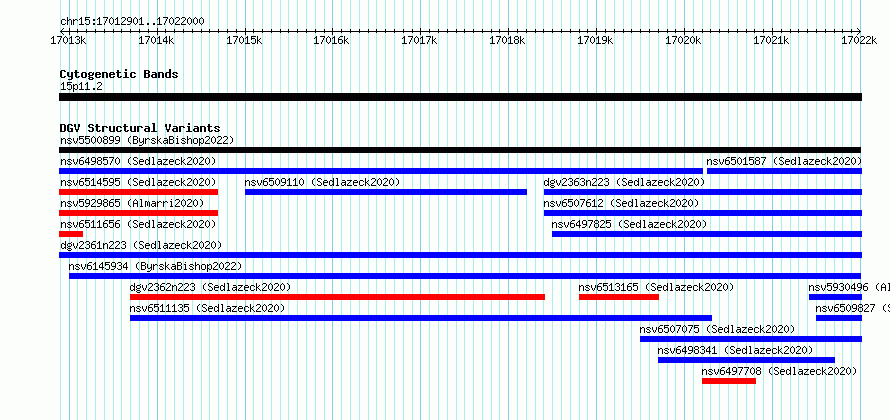Select the blue bar under nsv6507075
The width and height of the screenshot is (890, 420).
(x=751, y=339)
